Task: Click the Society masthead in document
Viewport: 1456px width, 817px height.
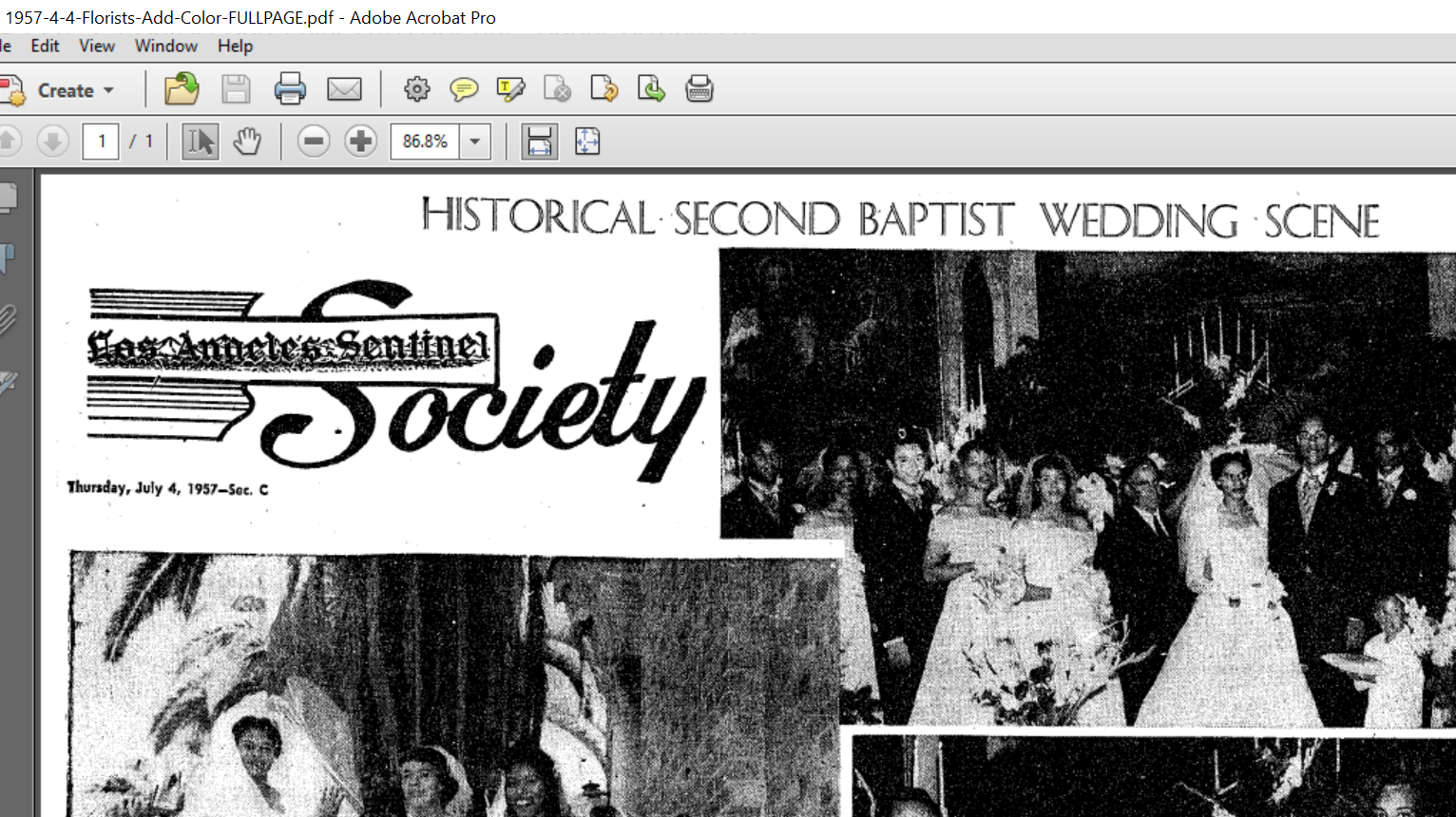Action: (397, 380)
